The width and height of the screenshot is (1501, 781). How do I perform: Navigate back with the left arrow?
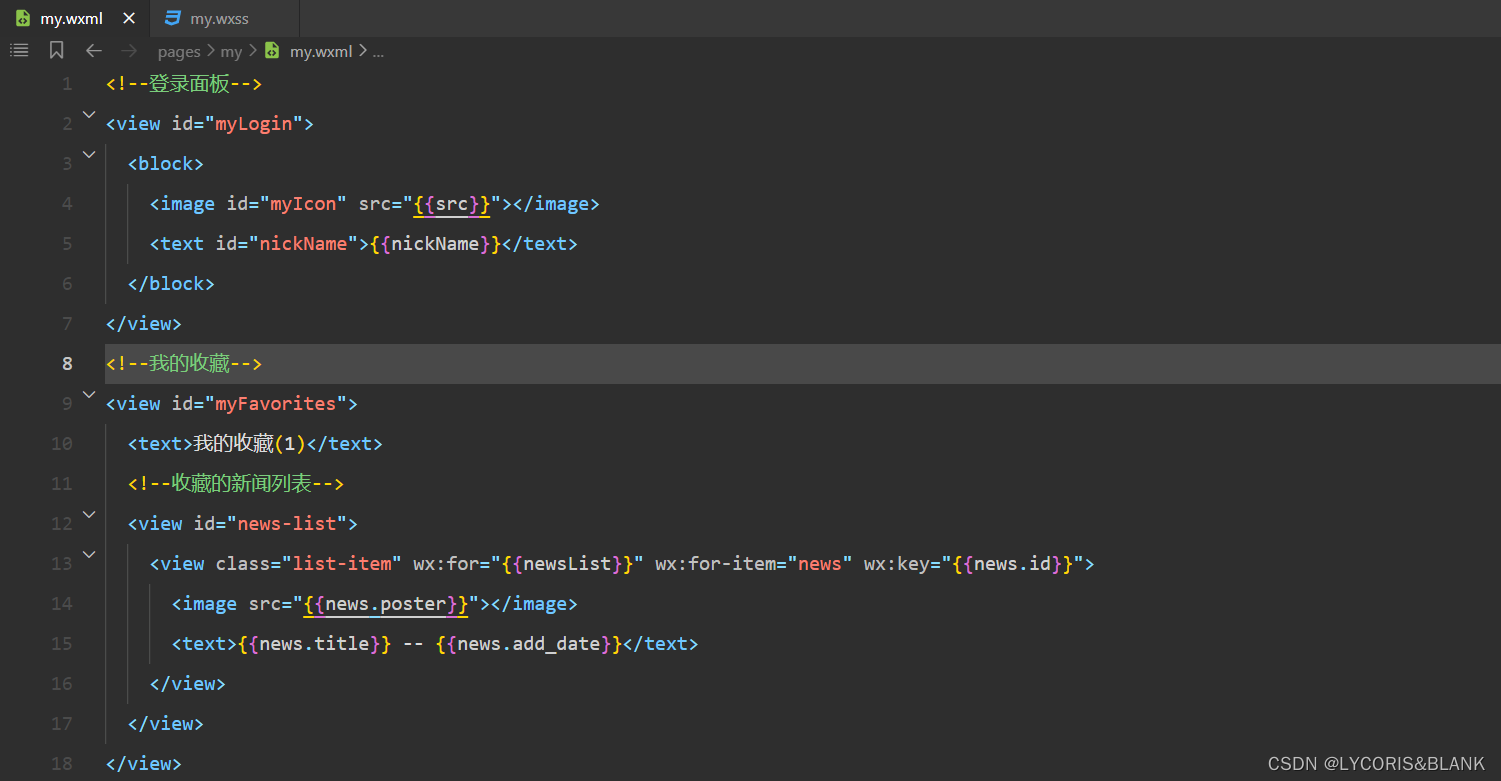tap(94, 50)
